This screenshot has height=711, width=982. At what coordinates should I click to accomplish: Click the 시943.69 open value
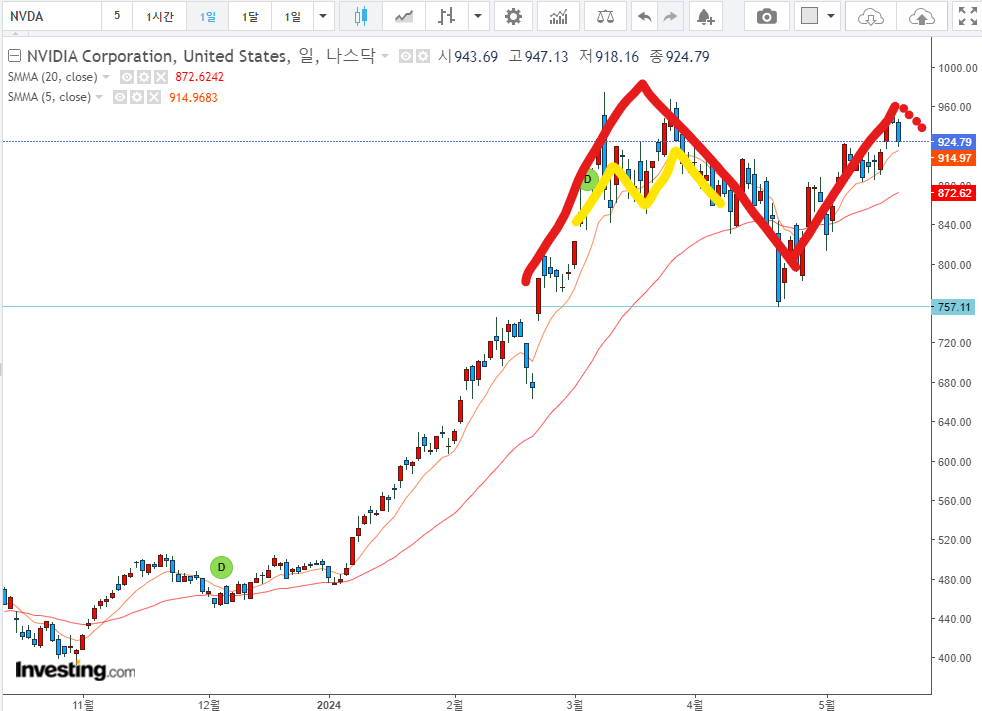tap(468, 57)
